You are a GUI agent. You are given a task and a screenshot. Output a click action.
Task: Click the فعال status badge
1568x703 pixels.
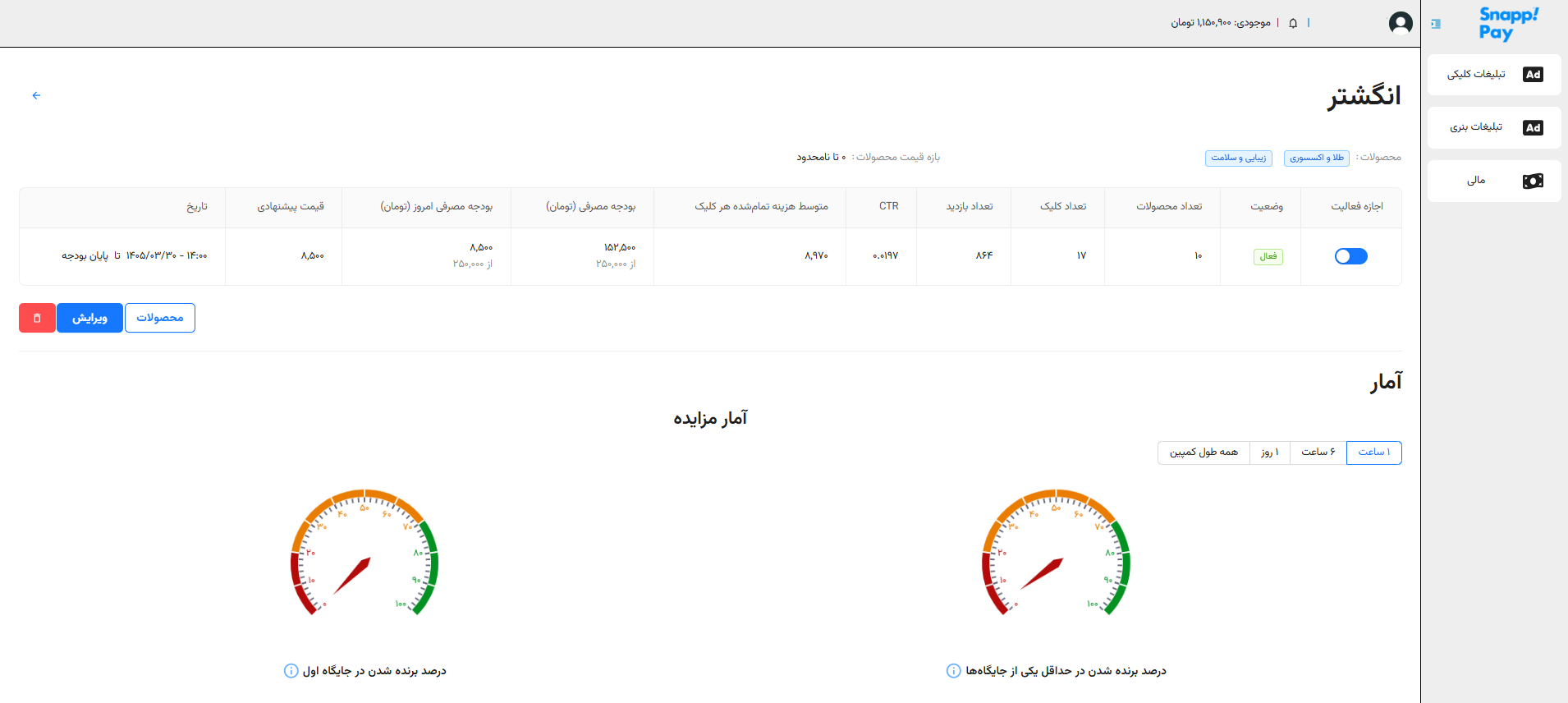[1268, 257]
